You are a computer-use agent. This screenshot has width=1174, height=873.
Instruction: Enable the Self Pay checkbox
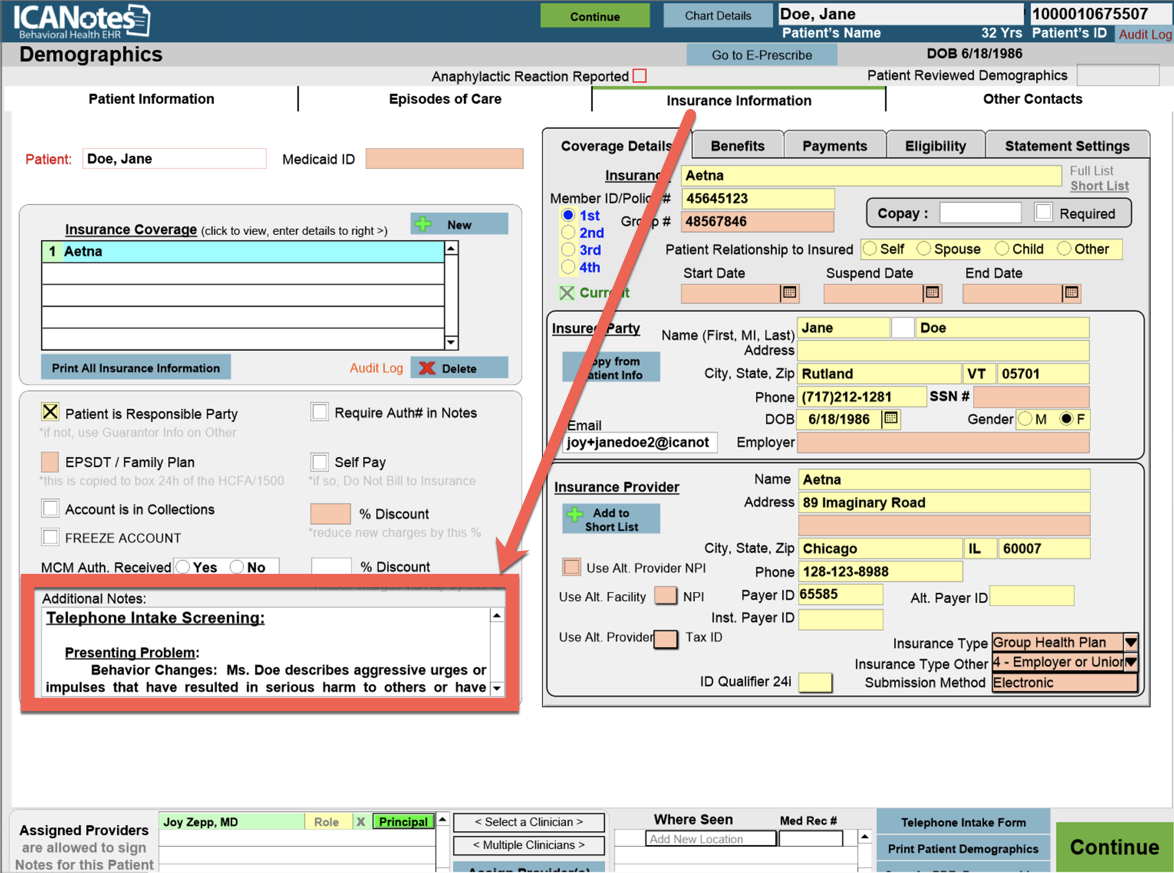[x=320, y=462]
